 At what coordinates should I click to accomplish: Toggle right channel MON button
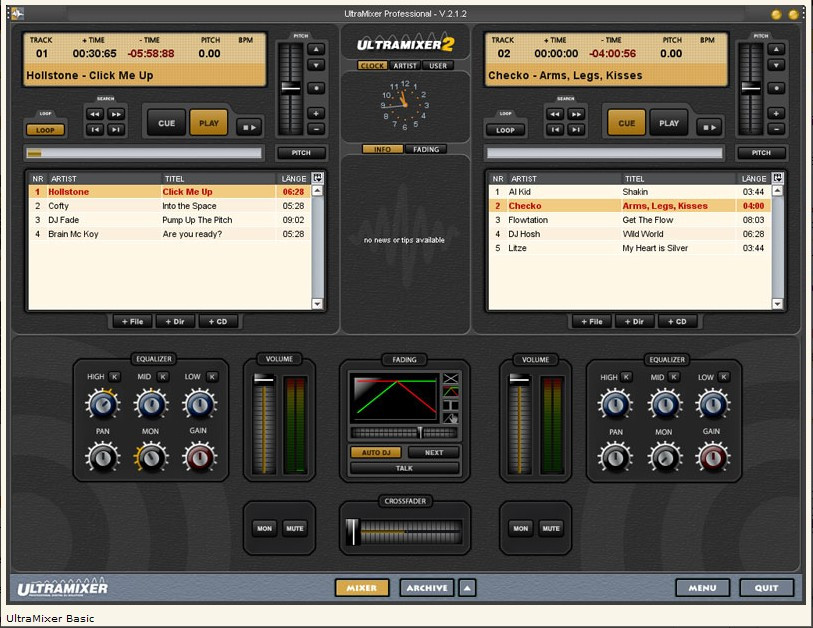tap(521, 528)
